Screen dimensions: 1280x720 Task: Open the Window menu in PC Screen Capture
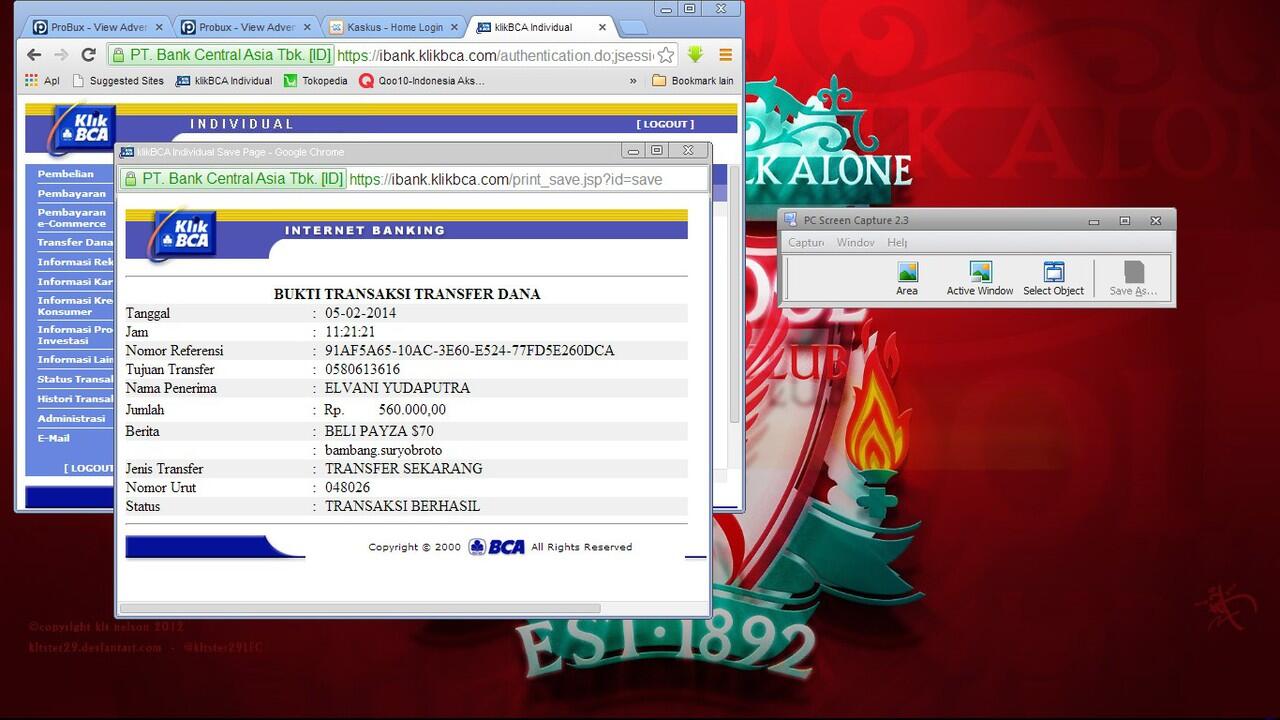click(856, 243)
